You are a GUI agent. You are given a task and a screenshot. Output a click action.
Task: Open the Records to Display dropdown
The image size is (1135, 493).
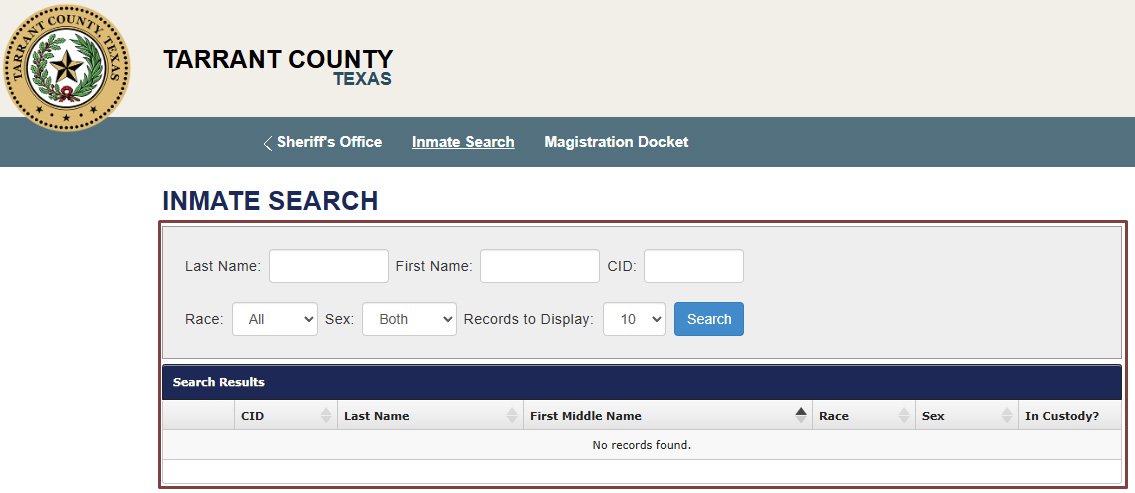pyautogui.click(x=634, y=319)
